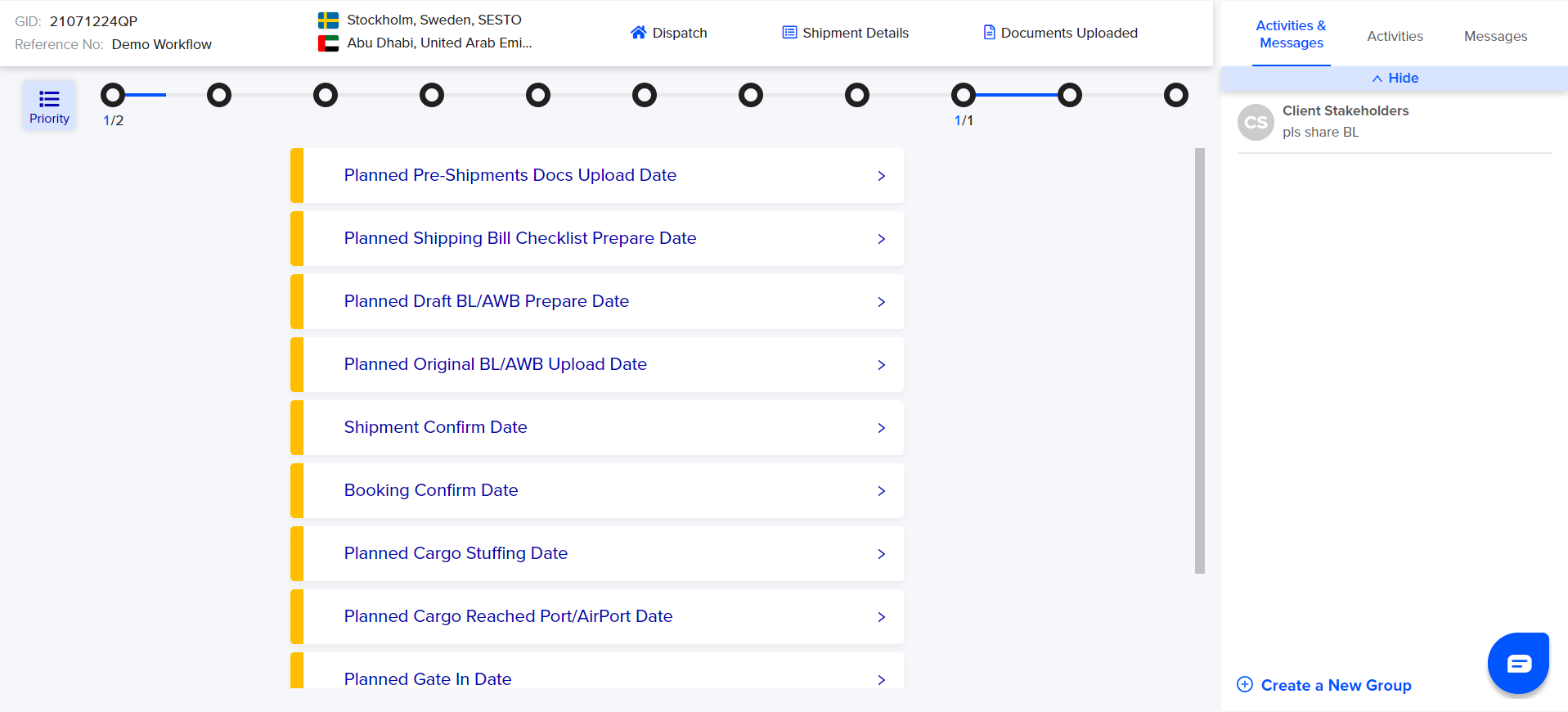Click the Priority list icon

49,99
